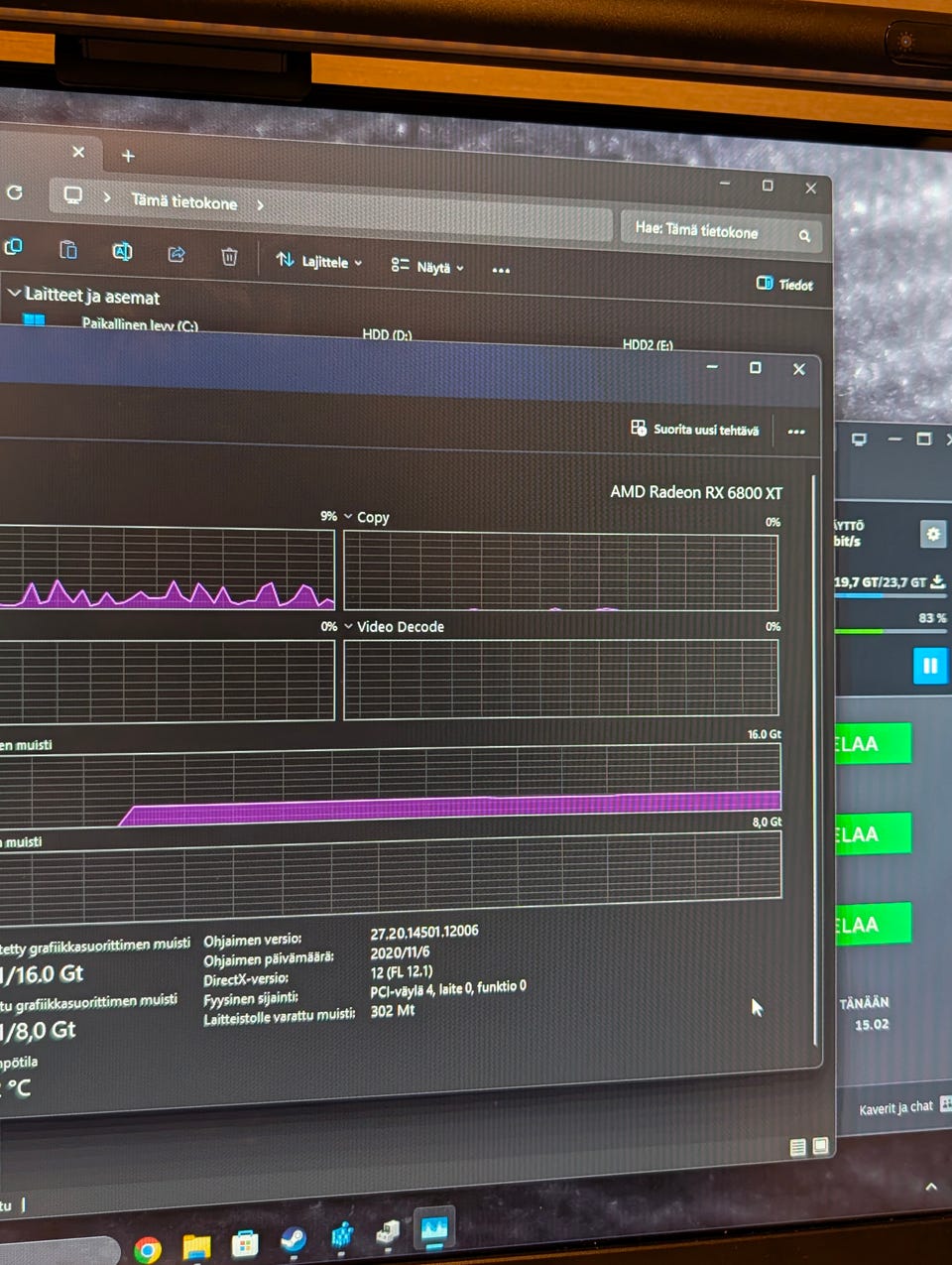
Task: Click the computer icon in the address bar
Action: 73,194
